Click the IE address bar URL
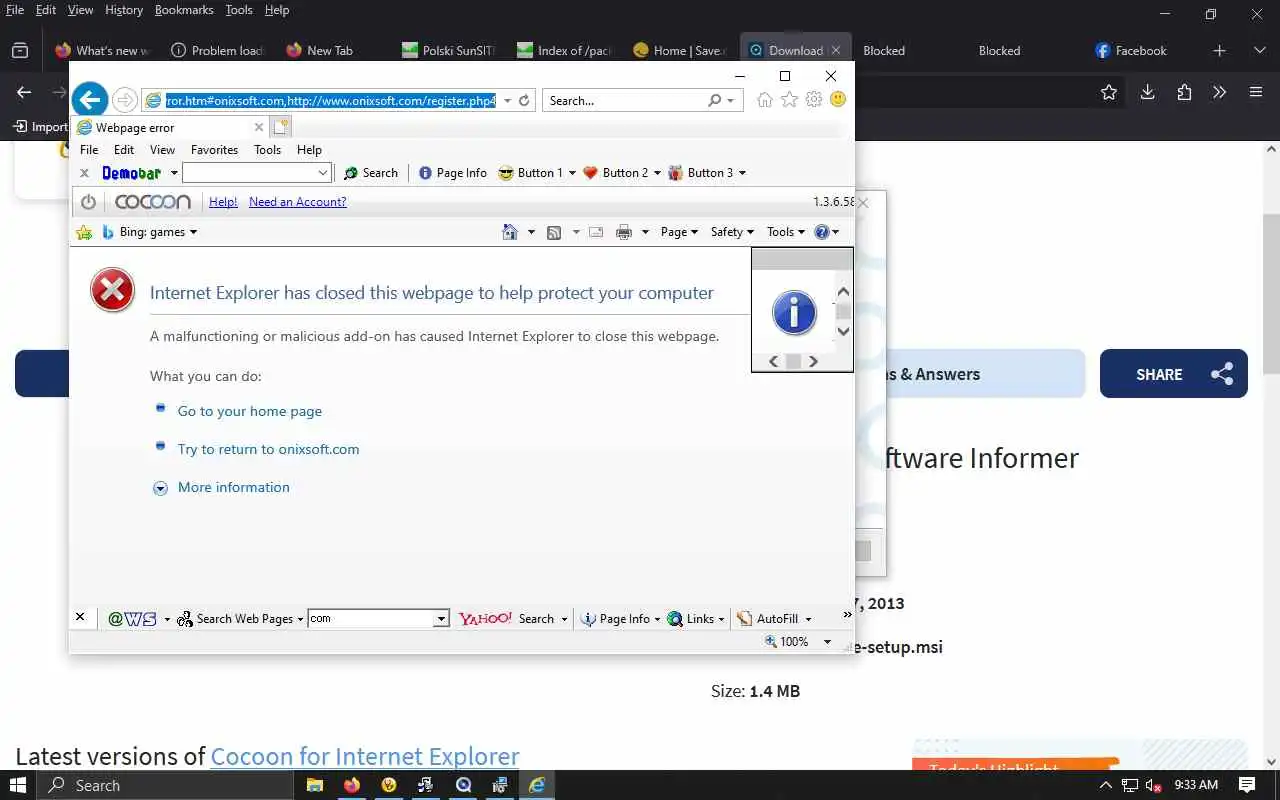 pyautogui.click(x=330, y=100)
